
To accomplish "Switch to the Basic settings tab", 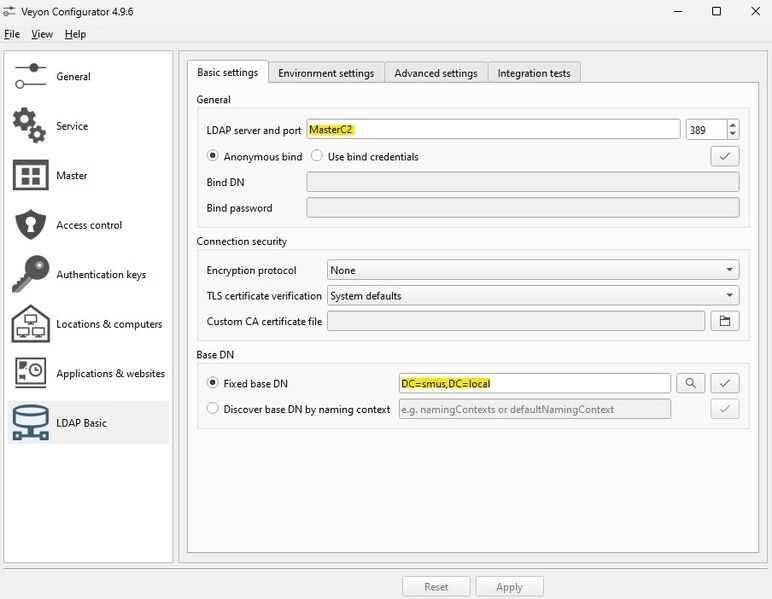I will 227,72.
